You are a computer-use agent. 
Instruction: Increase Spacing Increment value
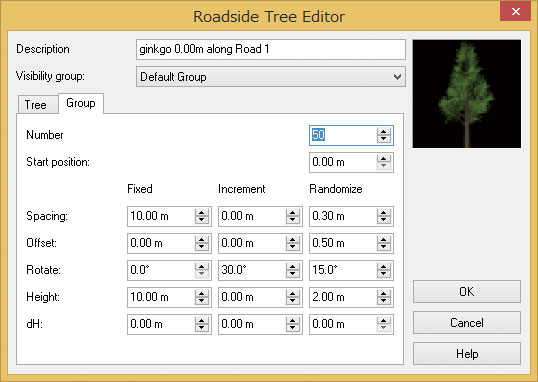tap(293, 213)
